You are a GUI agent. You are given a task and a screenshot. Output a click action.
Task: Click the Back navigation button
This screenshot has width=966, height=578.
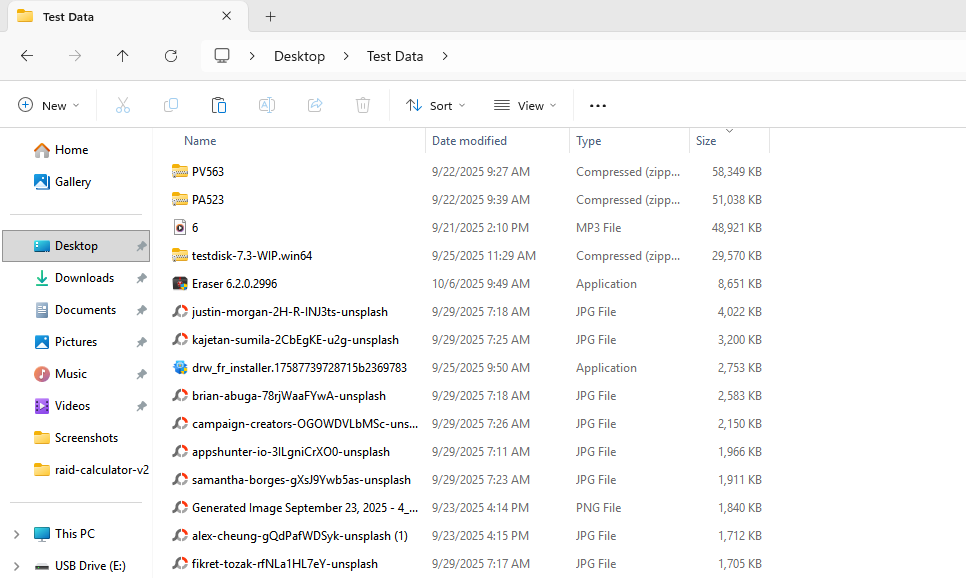pos(27,56)
